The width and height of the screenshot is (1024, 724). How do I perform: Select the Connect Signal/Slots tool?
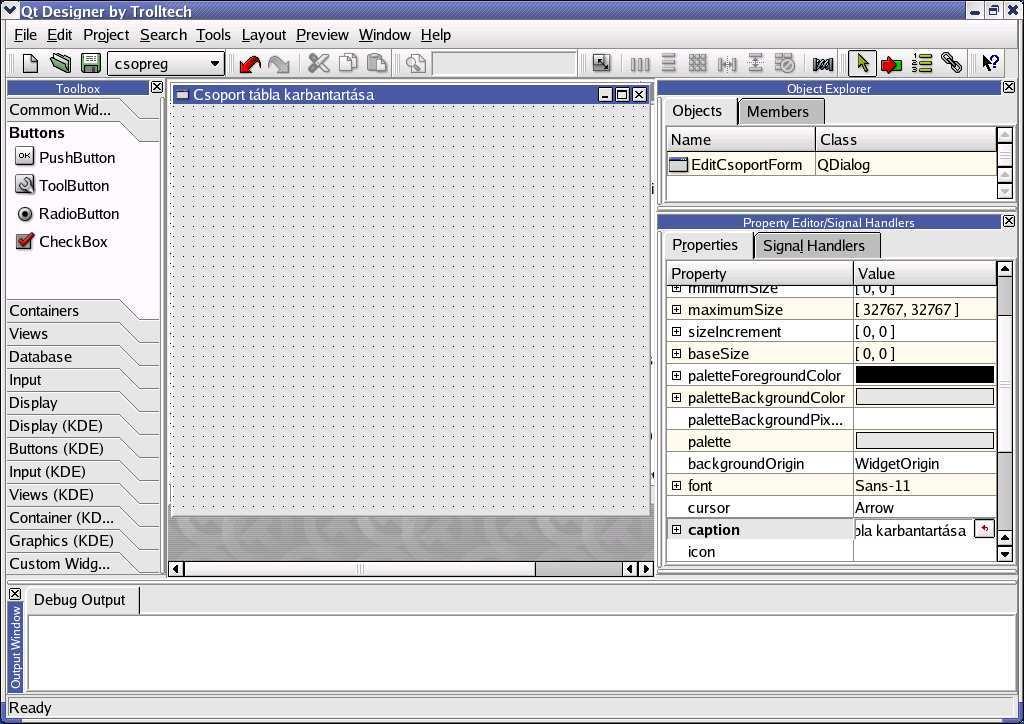click(x=891, y=63)
